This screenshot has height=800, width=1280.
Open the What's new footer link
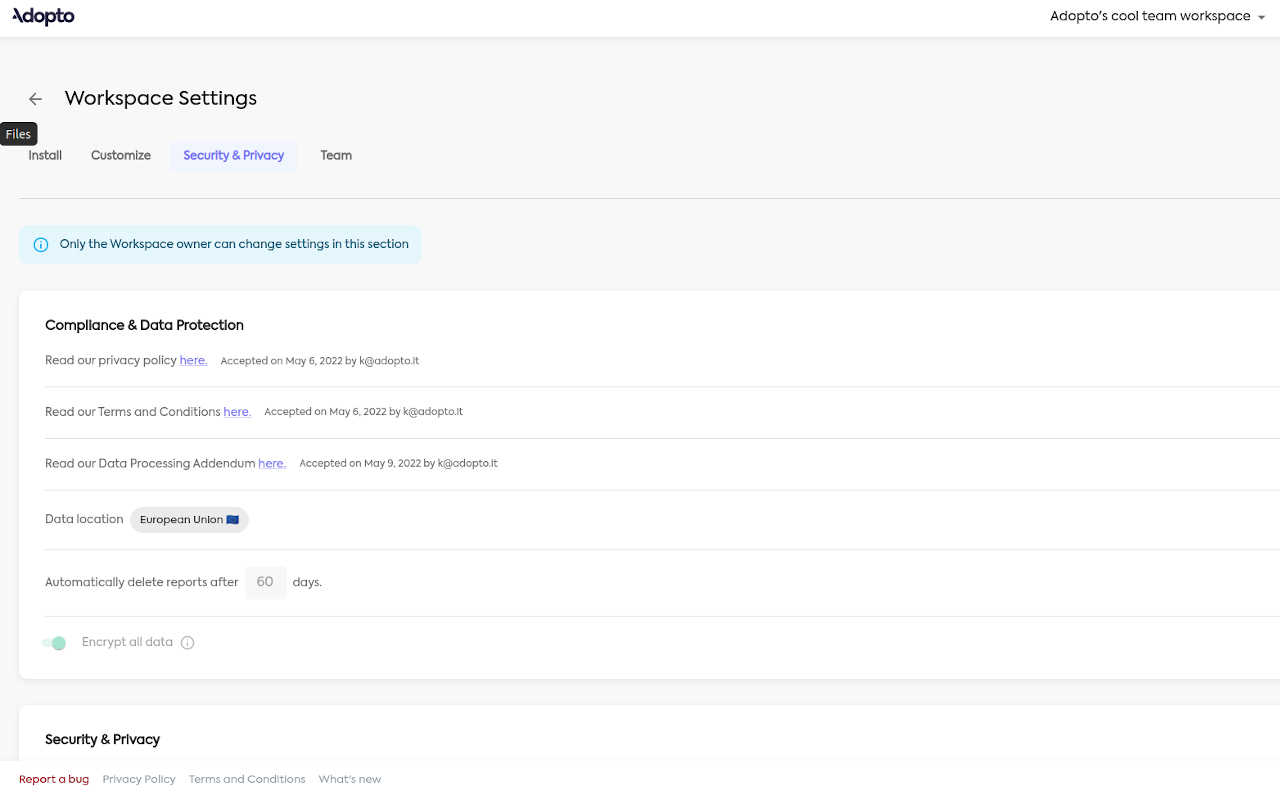pyautogui.click(x=350, y=779)
